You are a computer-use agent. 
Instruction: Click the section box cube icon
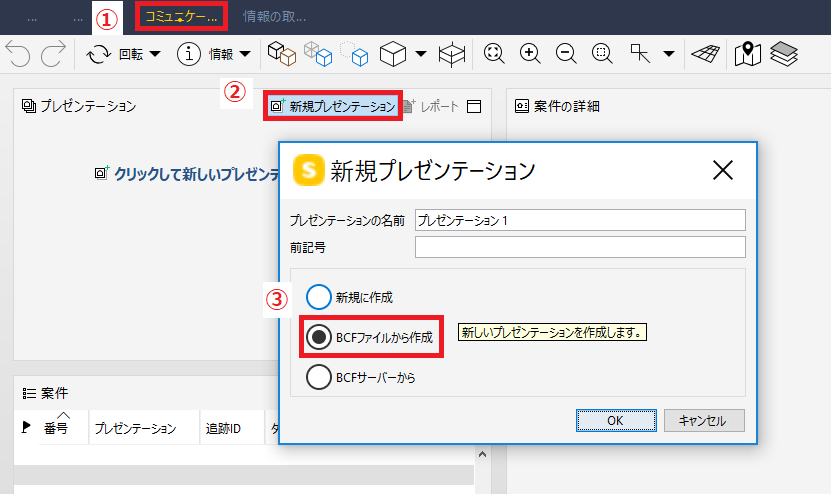452,54
